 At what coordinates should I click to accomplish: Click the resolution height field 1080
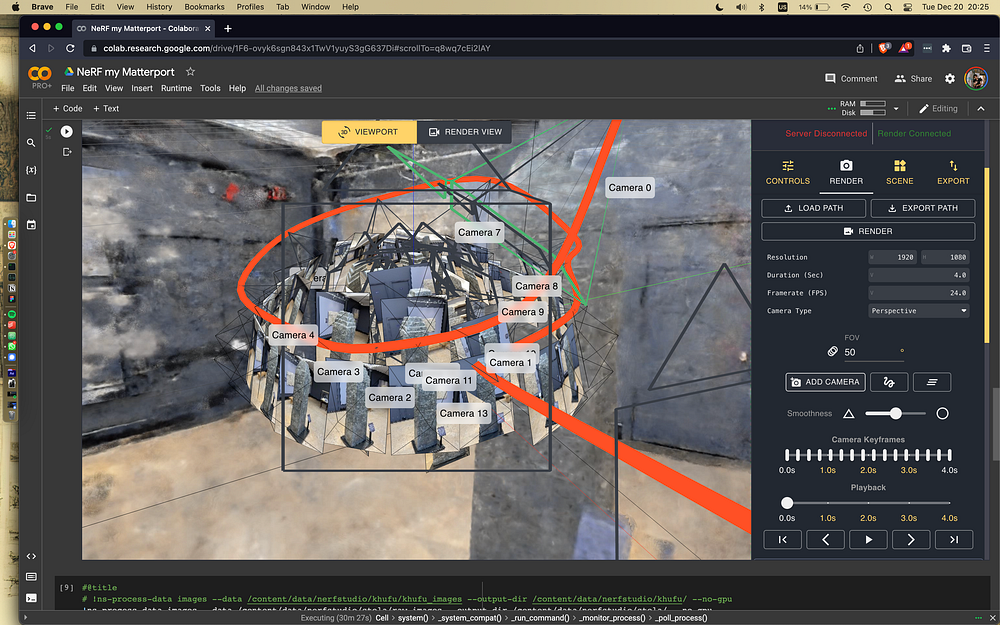[945, 257]
